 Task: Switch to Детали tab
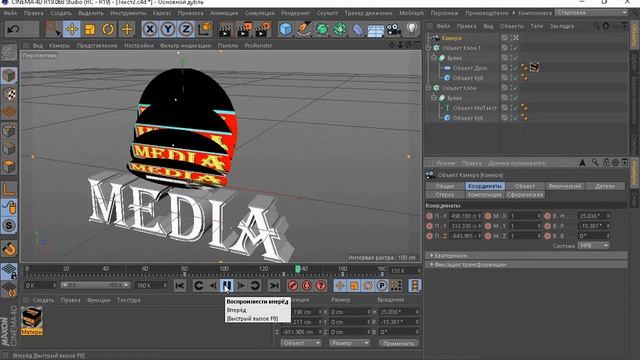tap(604, 186)
